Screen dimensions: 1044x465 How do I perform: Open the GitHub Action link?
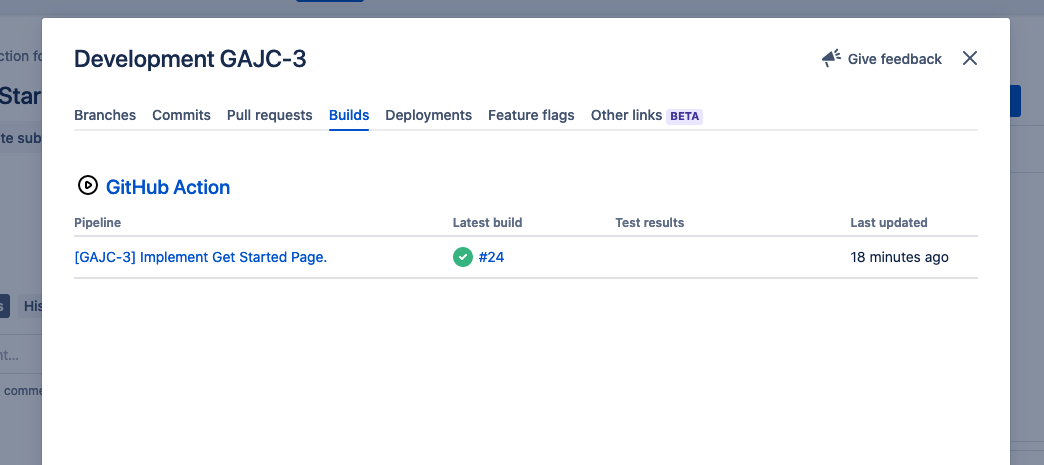point(168,187)
